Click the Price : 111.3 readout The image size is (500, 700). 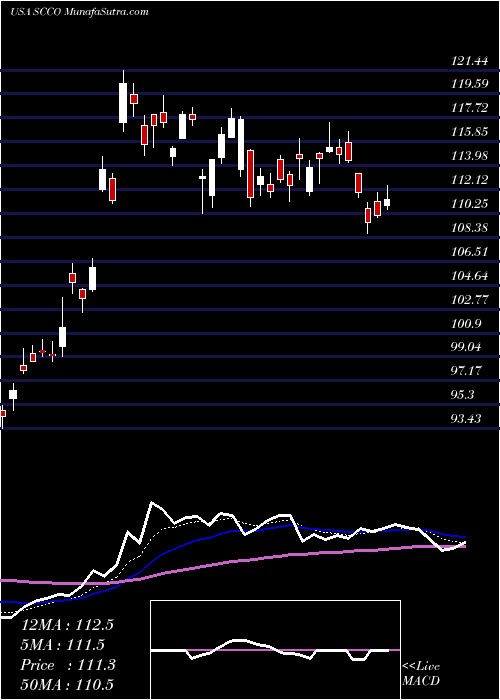coord(68,665)
